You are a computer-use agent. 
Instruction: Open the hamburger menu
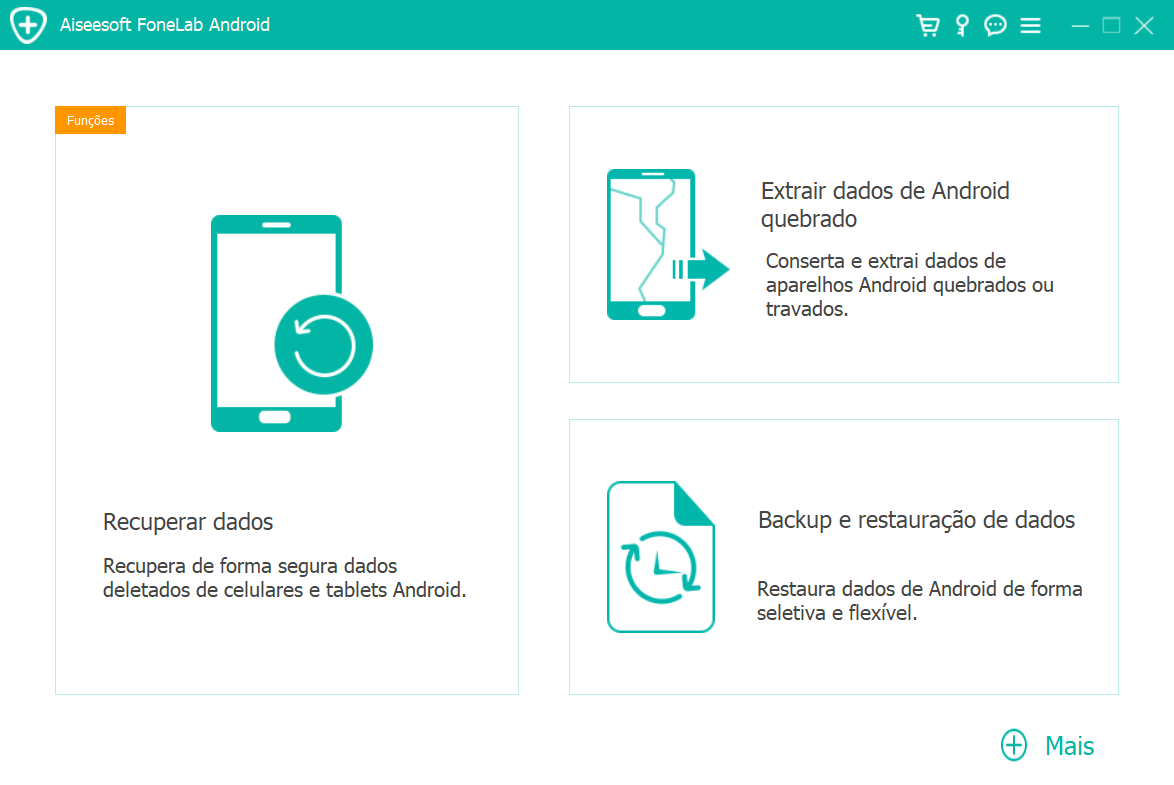[x=1030, y=25]
